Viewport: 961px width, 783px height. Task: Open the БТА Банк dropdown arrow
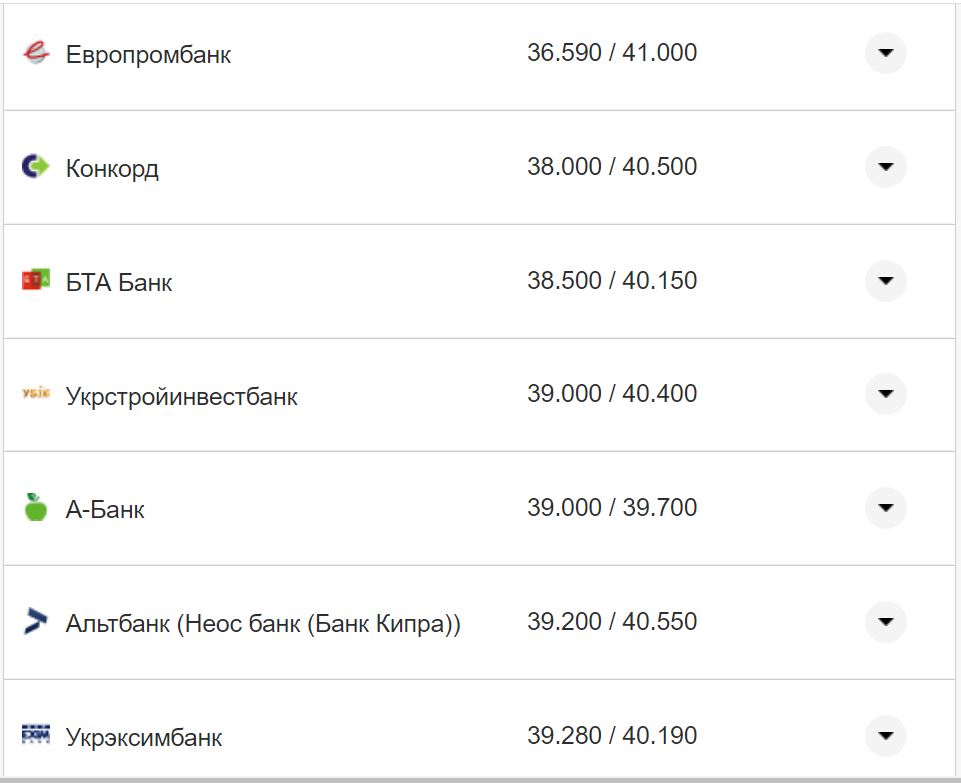(x=885, y=281)
